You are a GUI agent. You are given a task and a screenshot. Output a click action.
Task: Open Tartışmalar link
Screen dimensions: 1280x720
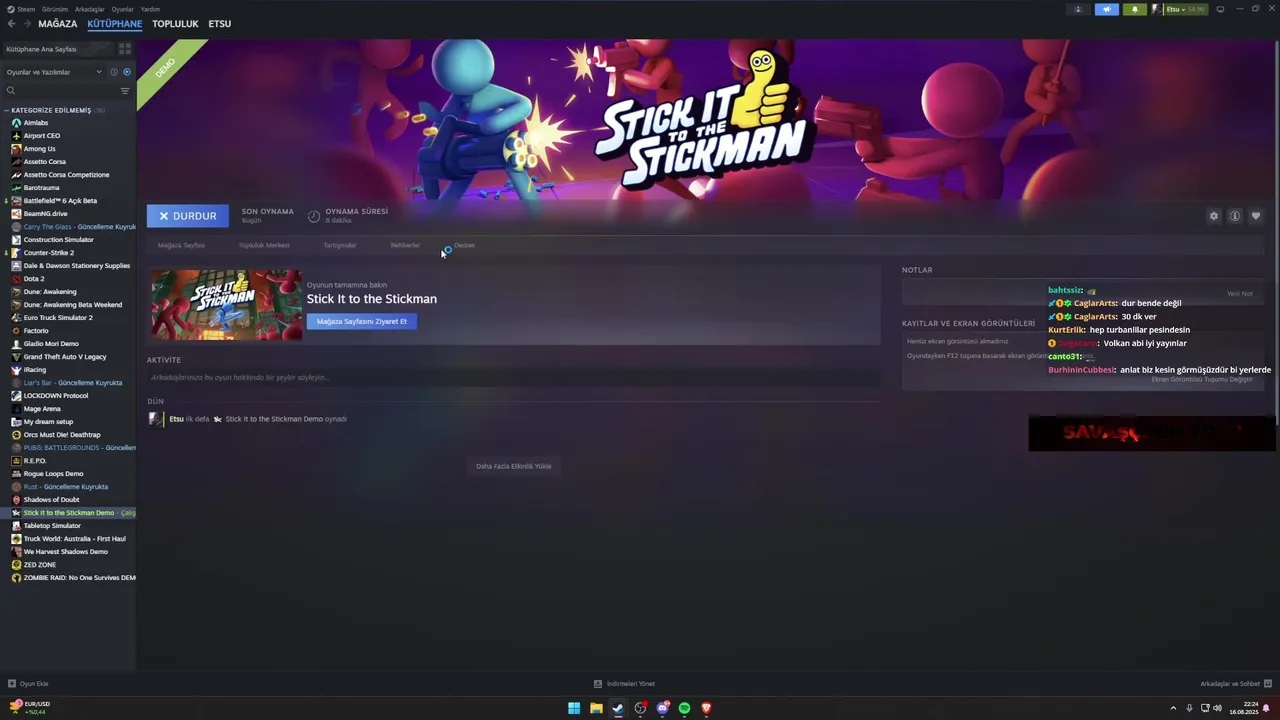339,245
